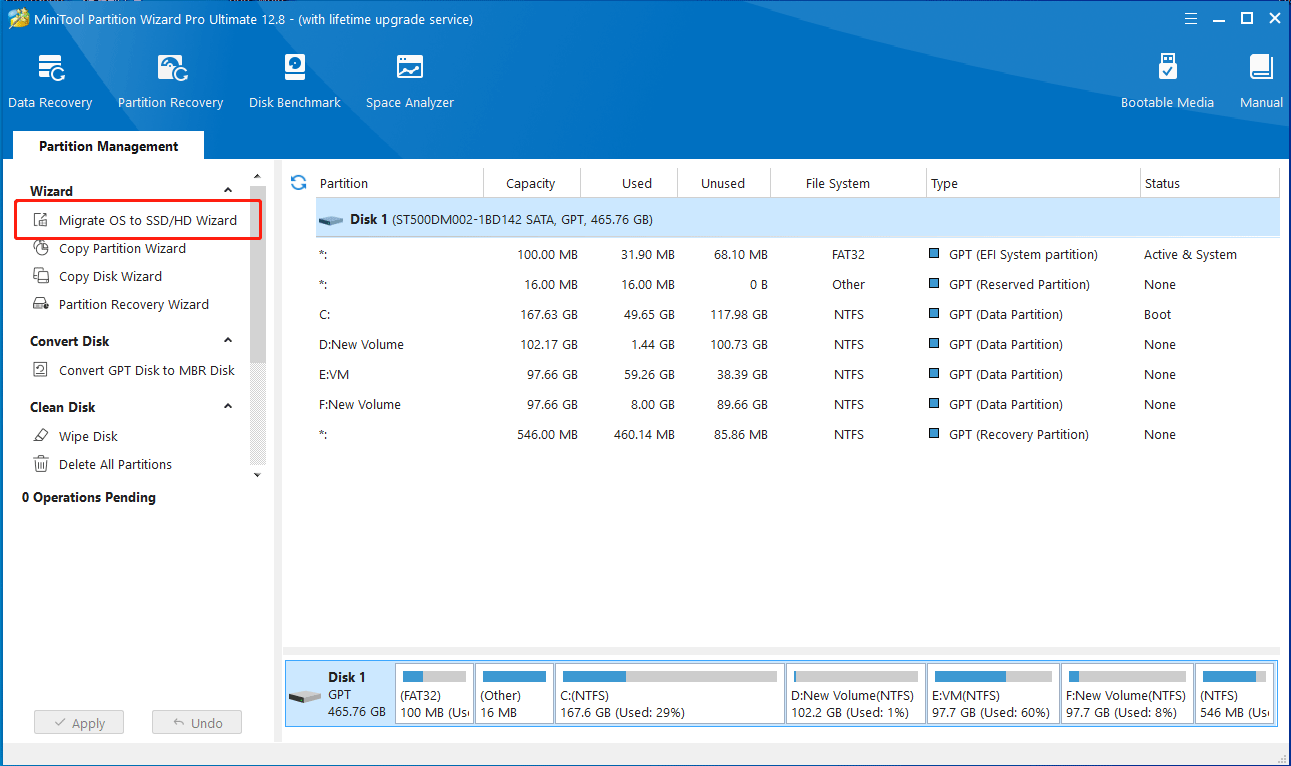Screen dimensions: 1291x766
Task: Collapse the Clean Disk section
Action: pos(228,407)
